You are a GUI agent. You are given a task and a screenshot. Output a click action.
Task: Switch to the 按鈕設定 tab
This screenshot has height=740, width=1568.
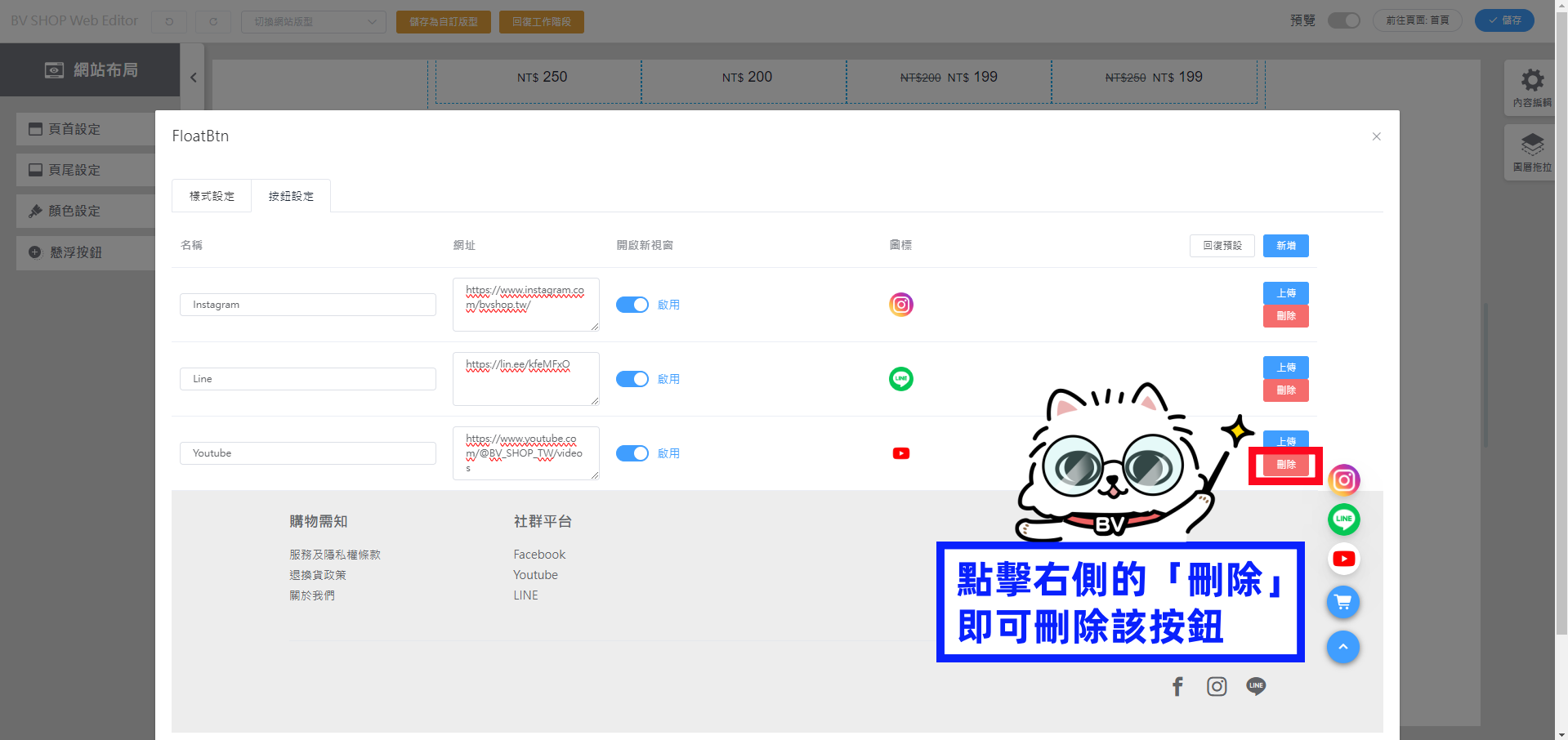point(291,196)
